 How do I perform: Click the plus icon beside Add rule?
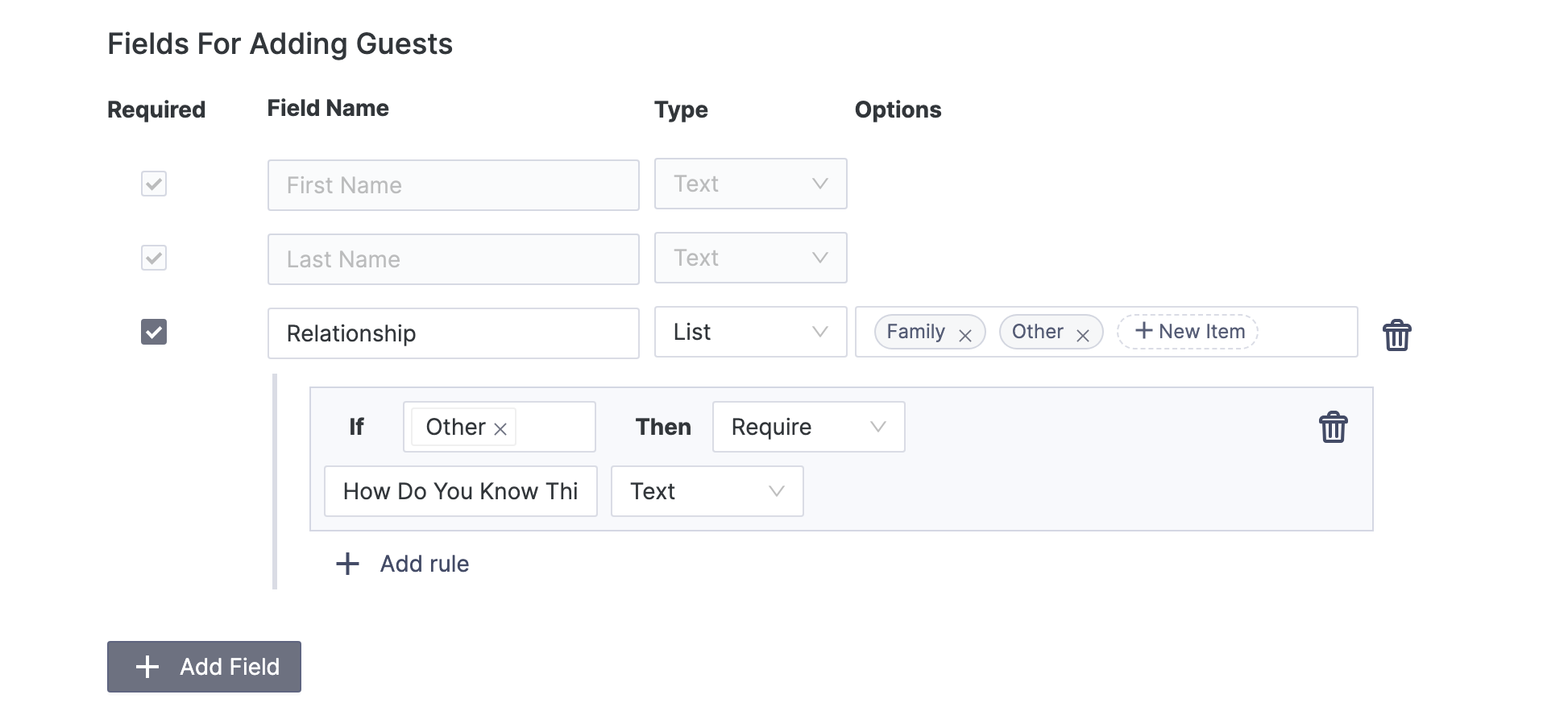[346, 564]
